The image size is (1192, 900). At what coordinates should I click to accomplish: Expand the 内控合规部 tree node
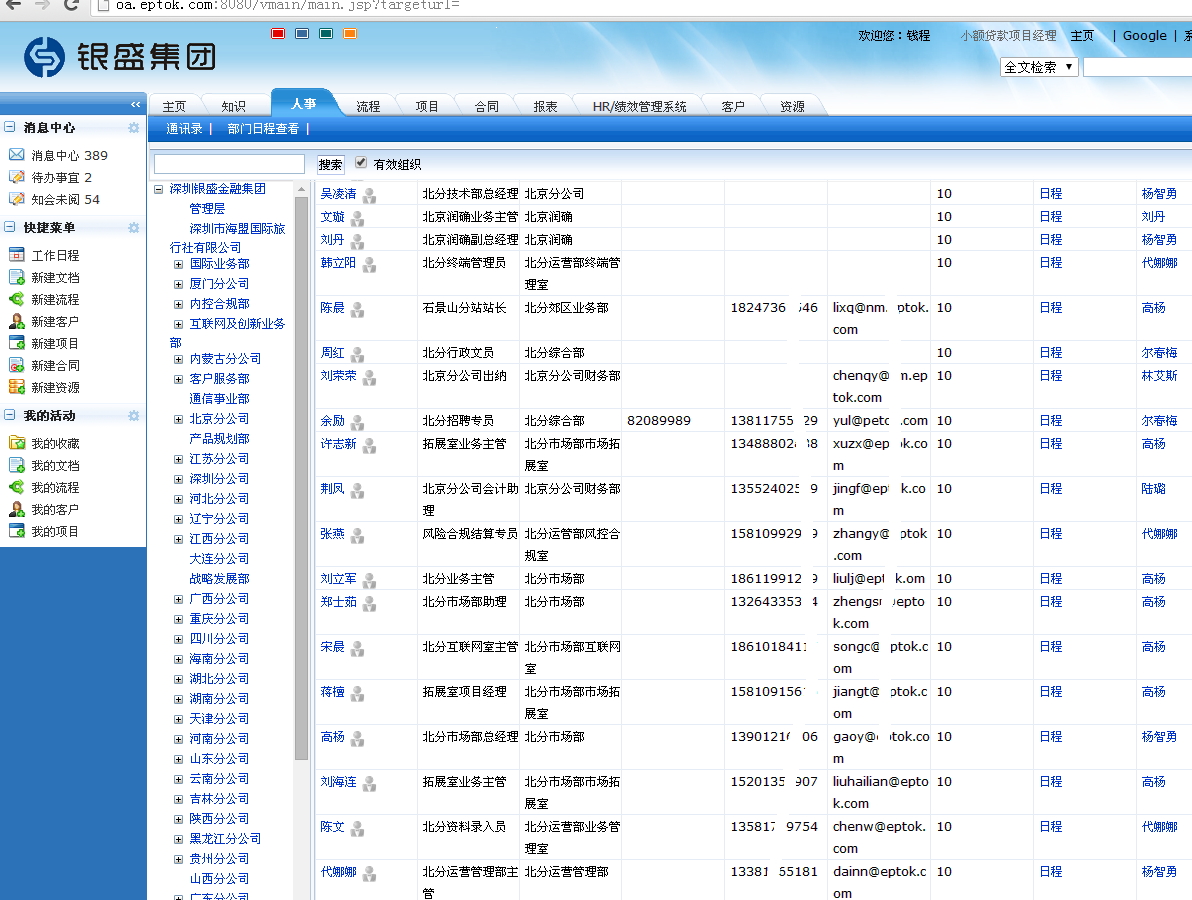tap(179, 304)
